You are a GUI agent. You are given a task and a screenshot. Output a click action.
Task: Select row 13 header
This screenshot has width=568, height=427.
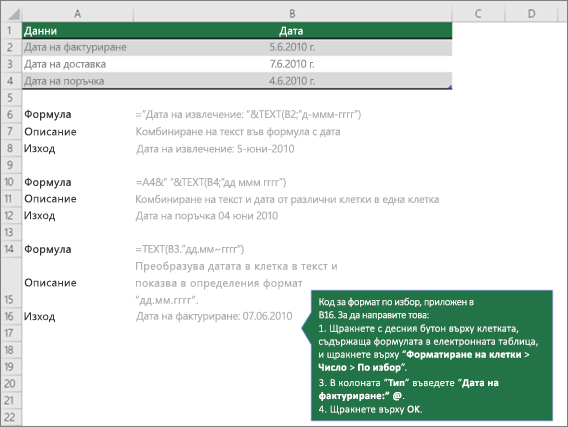10,232
